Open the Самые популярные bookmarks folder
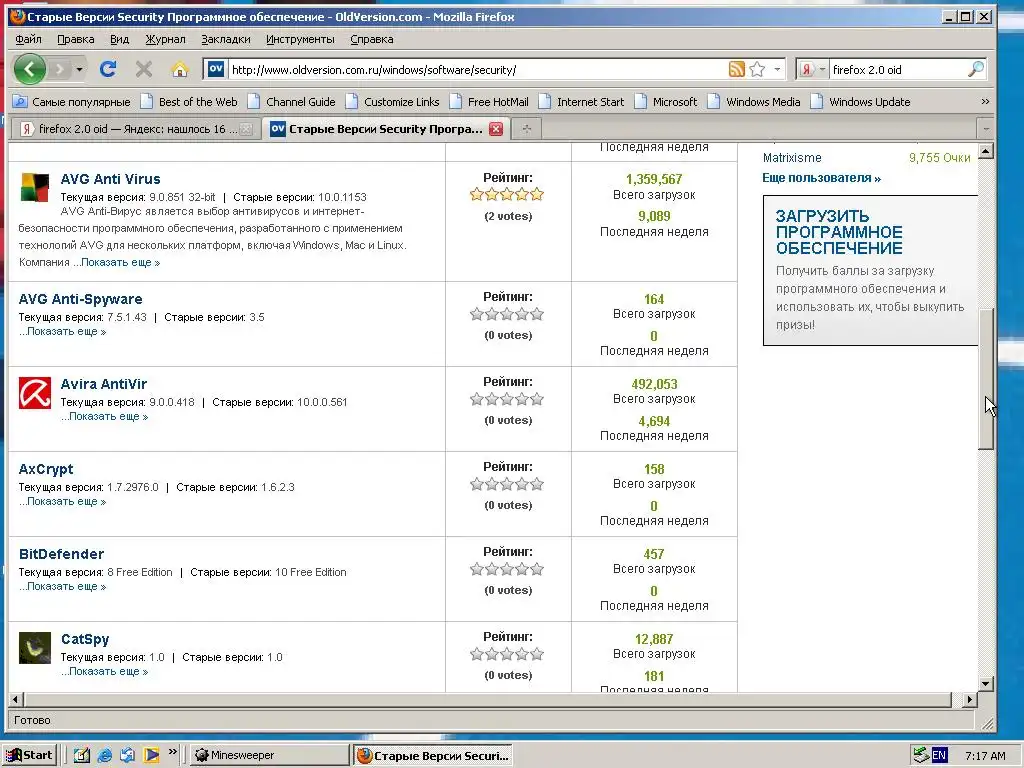 point(72,102)
